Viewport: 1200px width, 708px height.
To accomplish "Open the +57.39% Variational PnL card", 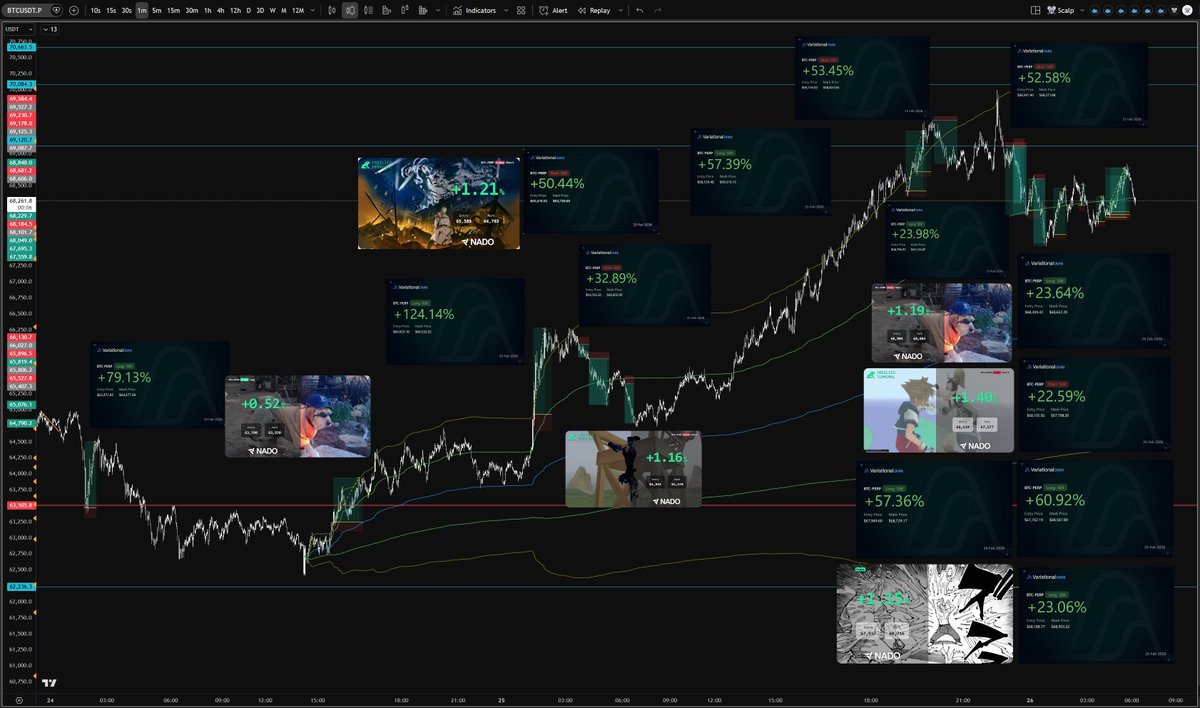I will (760, 172).
